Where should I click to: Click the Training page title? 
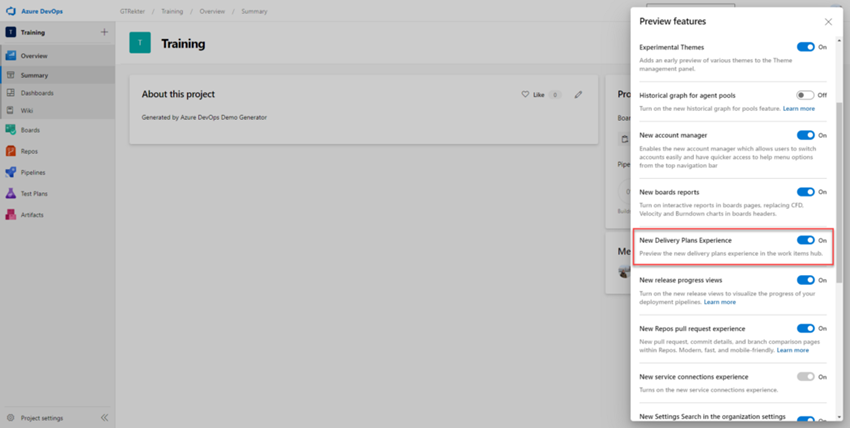(183, 43)
